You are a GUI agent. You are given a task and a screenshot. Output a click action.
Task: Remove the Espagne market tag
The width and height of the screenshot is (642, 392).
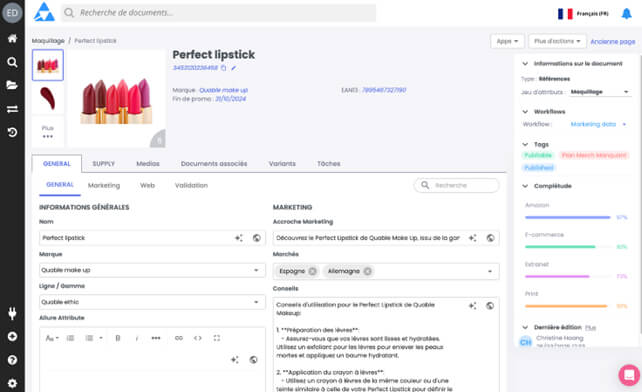(312, 271)
